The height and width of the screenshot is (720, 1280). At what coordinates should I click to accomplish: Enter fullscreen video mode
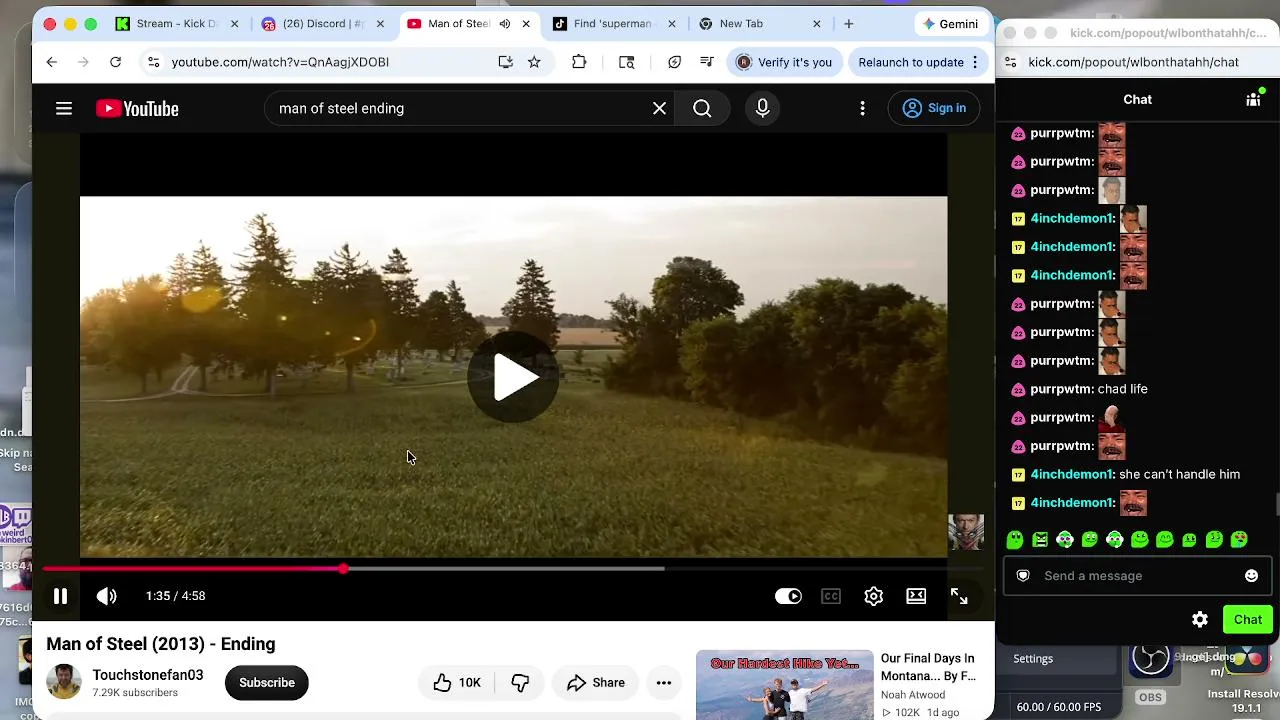coord(959,596)
